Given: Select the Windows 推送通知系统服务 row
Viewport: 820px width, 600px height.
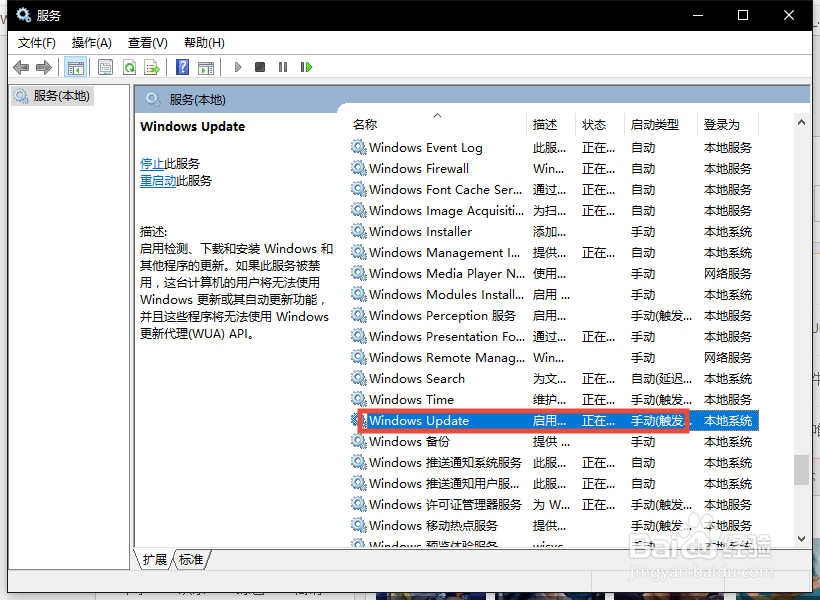Looking at the screenshot, I should [554, 462].
